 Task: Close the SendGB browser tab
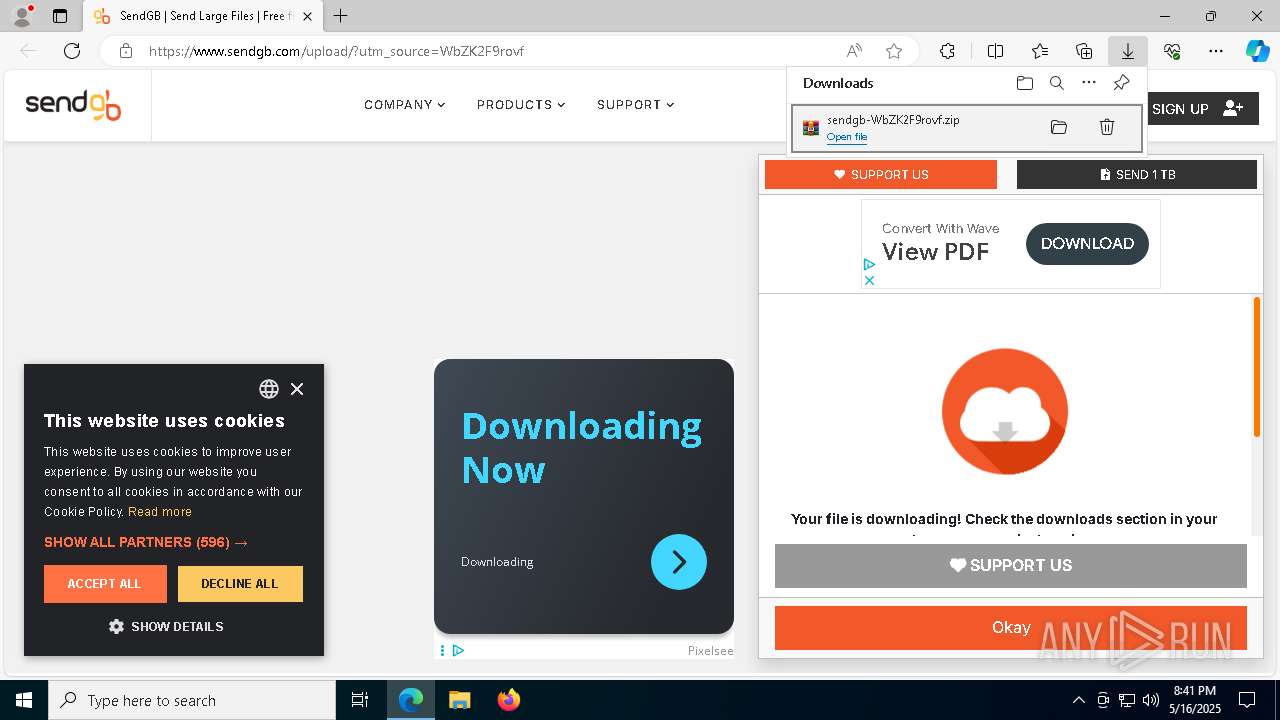(308, 16)
